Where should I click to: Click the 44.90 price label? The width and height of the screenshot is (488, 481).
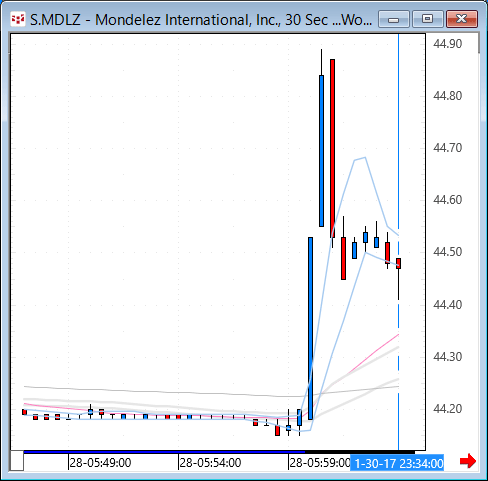(447, 44)
